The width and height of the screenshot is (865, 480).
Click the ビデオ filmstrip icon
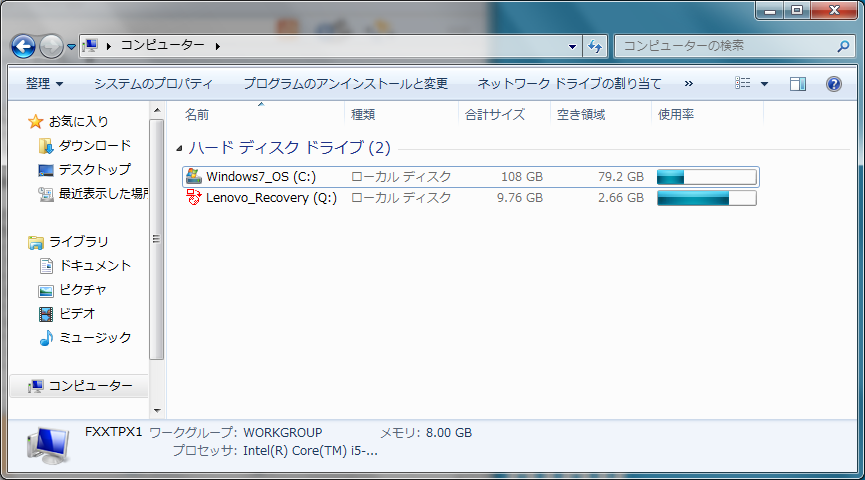(x=46, y=314)
